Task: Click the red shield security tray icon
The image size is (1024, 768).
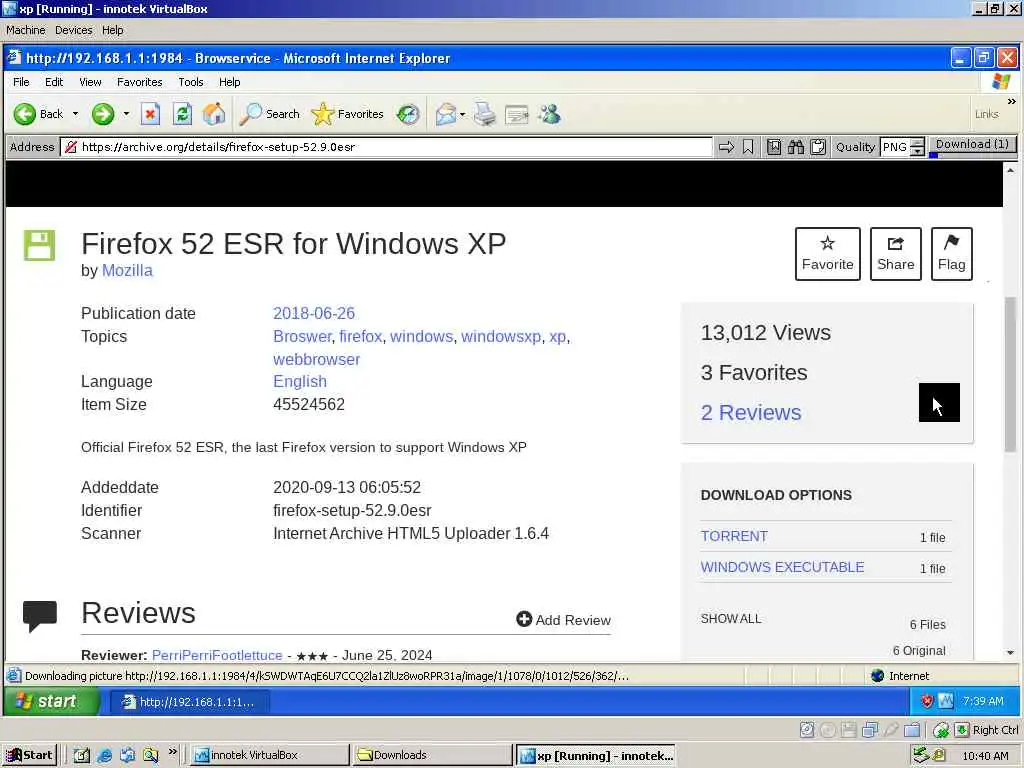Action: (927, 701)
